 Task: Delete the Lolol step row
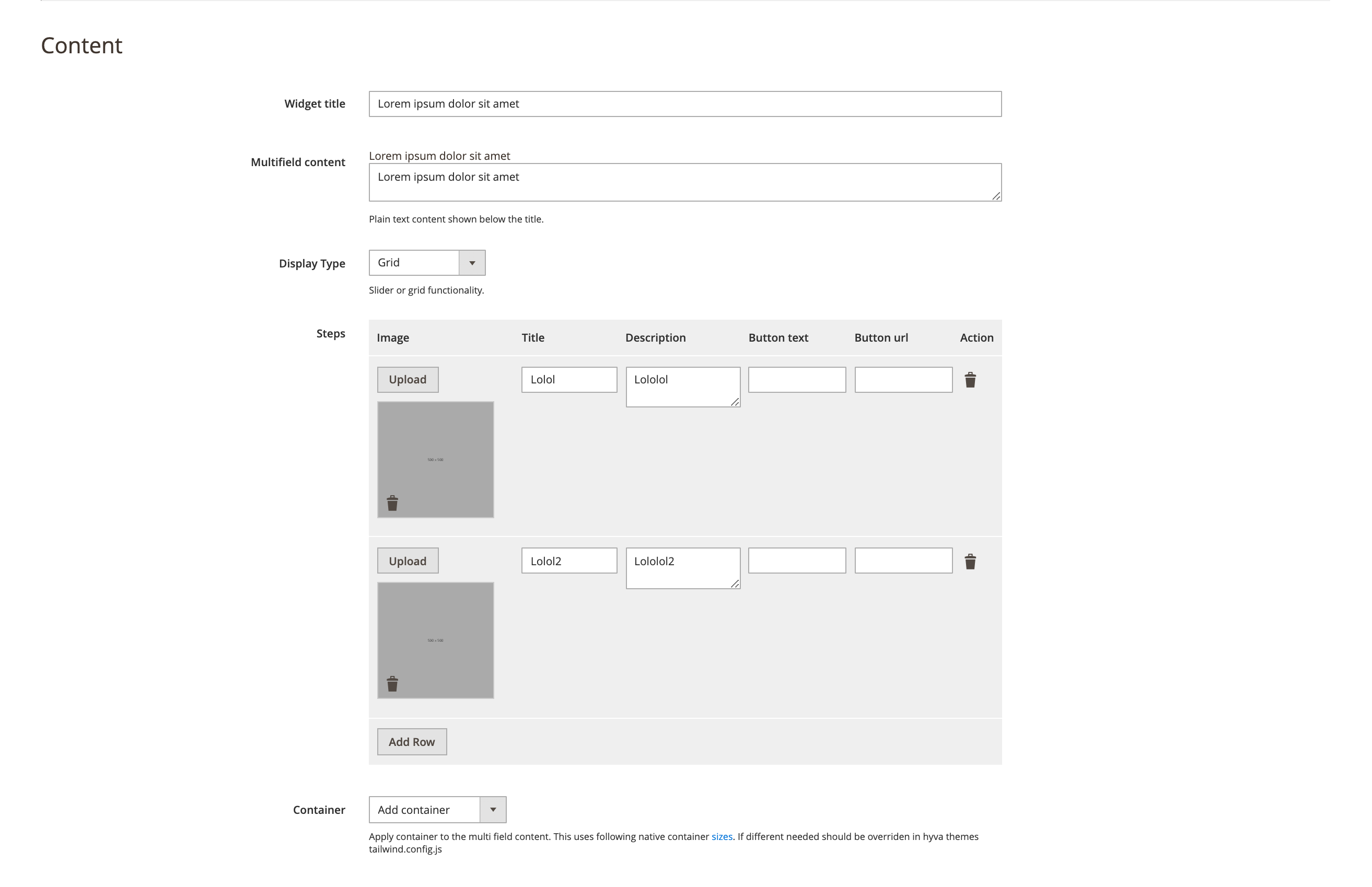[970, 380]
